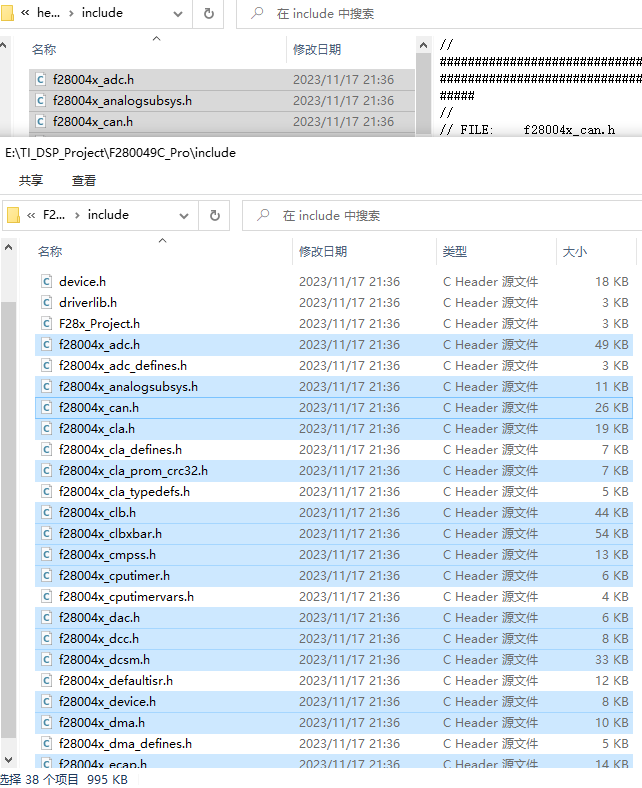Click the E:\TI_DSP_Project\F280049C_Pro\include window title
The width and height of the screenshot is (642, 788).
click(120, 153)
